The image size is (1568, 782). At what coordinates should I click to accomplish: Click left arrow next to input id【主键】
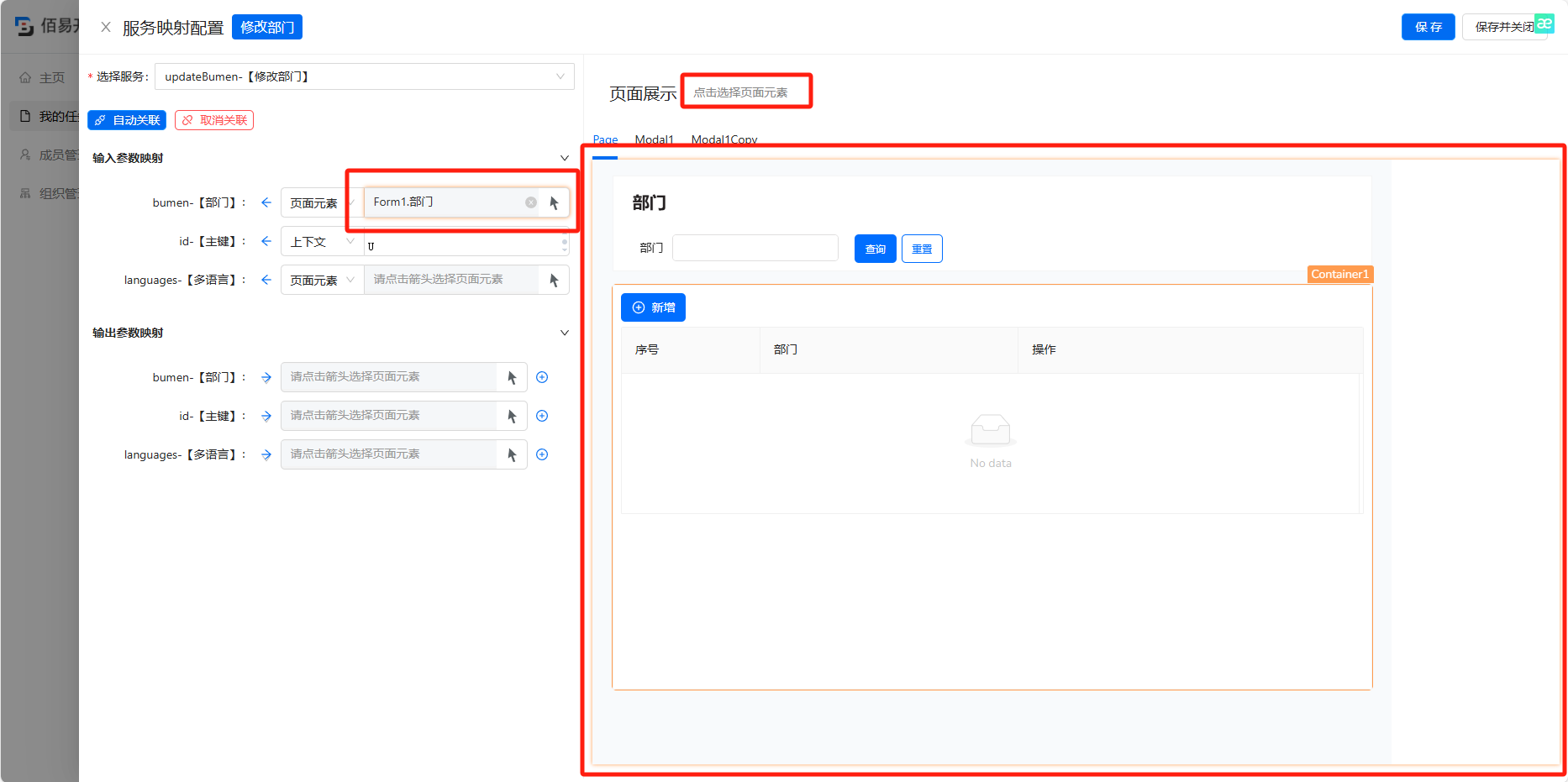pyautogui.click(x=266, y=241)
